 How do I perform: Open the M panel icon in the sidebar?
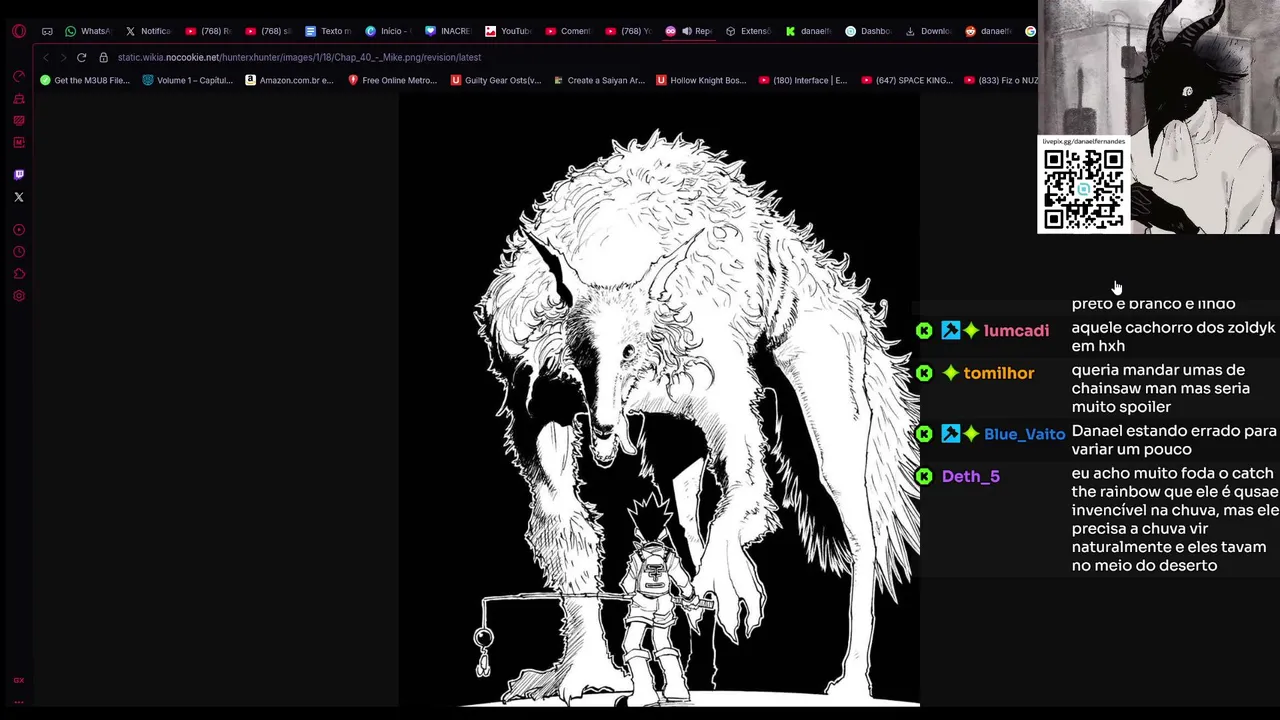point(19,143)
